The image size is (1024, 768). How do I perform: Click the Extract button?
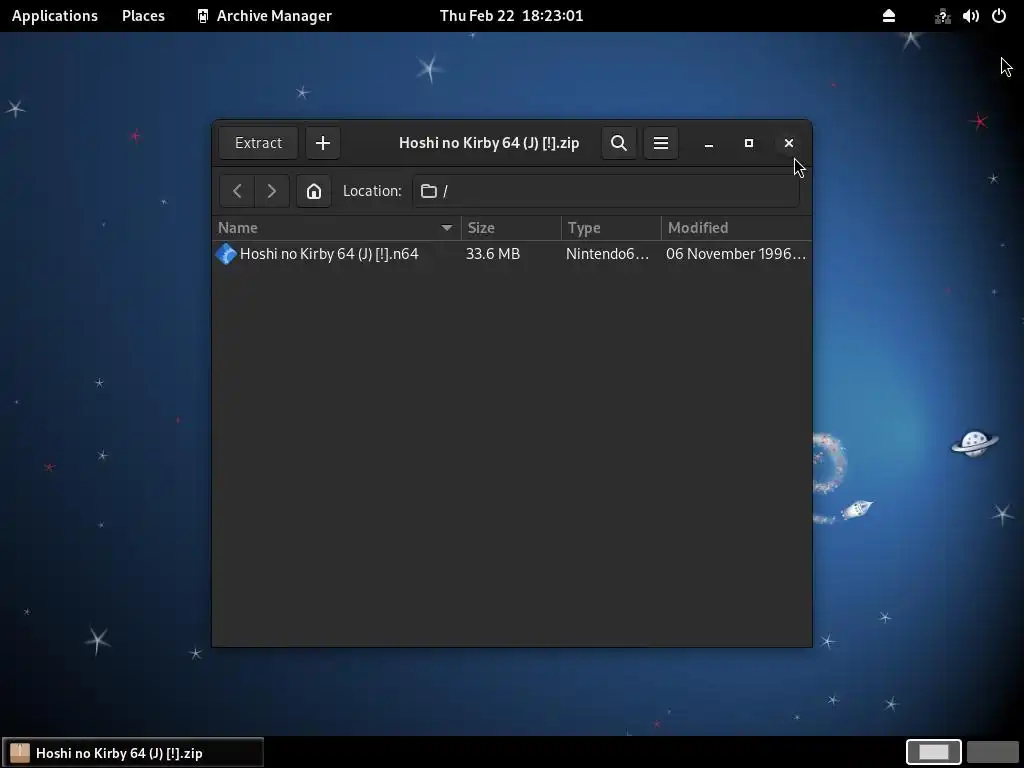(x=258, y=143)
